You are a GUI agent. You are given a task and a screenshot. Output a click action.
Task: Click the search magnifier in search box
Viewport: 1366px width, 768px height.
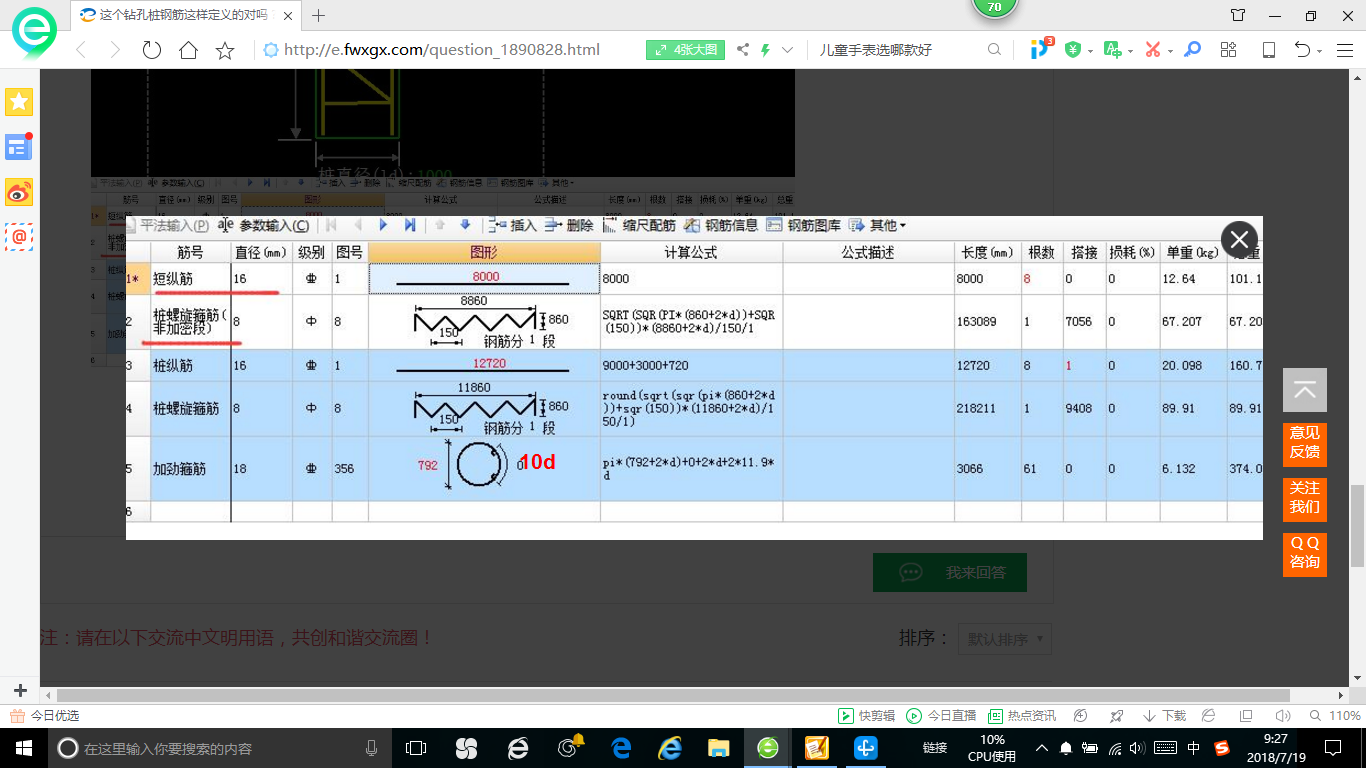point(994,49)
